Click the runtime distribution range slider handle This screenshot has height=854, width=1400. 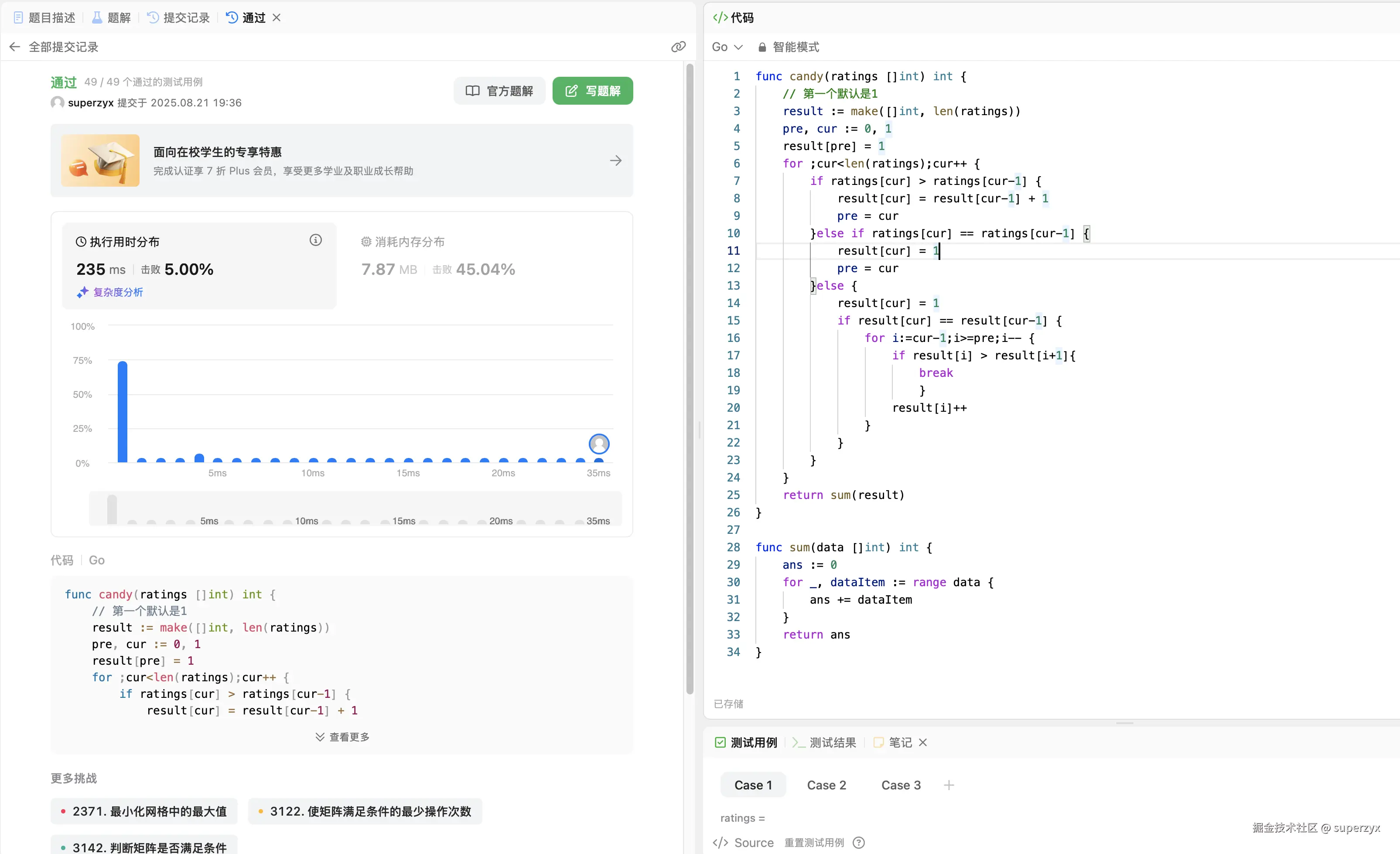(112, 509)
